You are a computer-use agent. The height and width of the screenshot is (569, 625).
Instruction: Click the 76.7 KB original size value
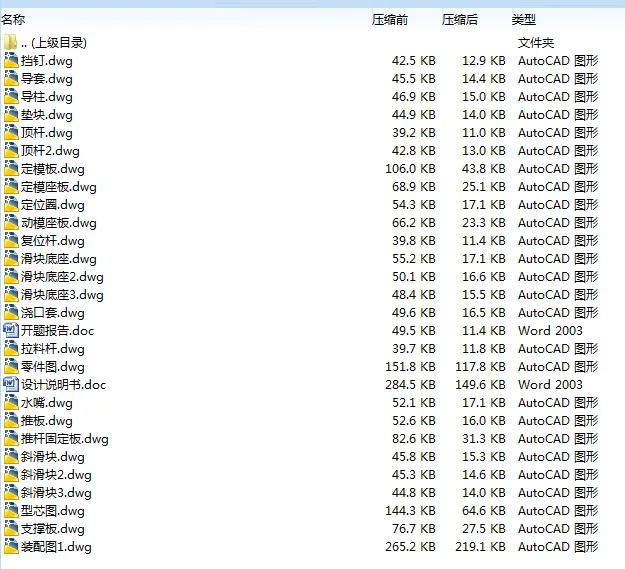(414, 529)
